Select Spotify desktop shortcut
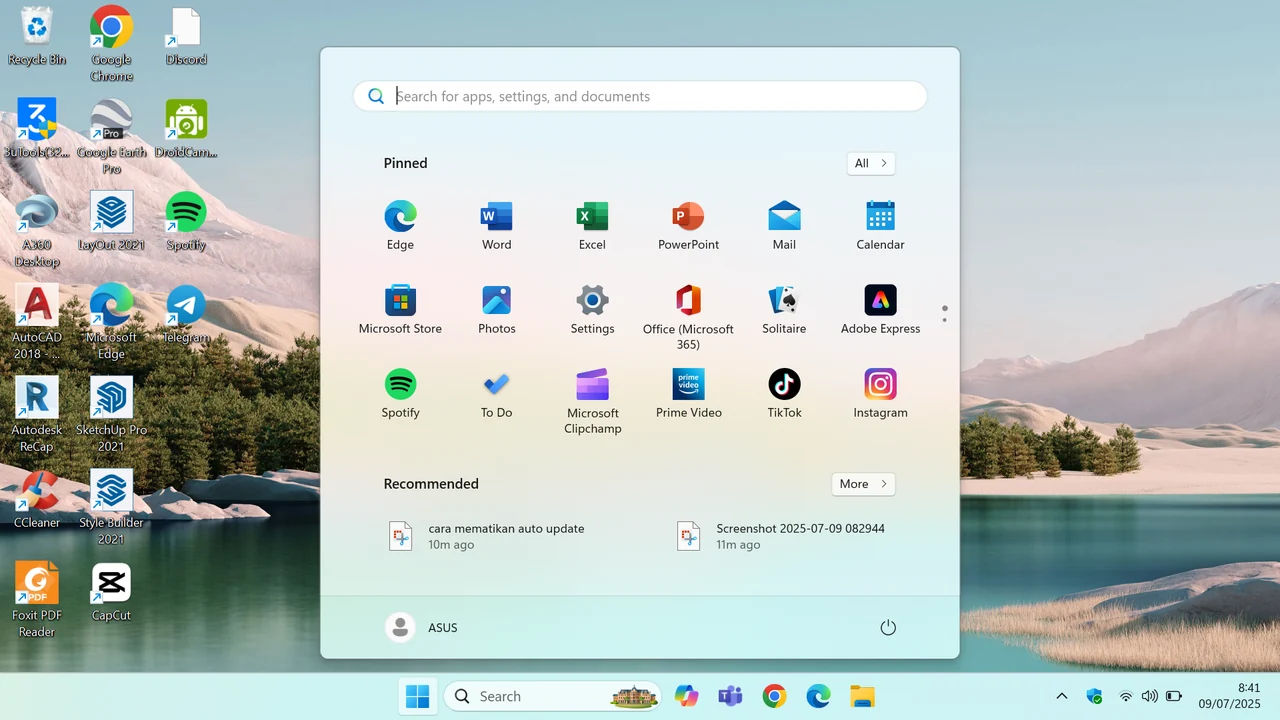Viewport: 1280px width, 720px height. coord(186,222)
